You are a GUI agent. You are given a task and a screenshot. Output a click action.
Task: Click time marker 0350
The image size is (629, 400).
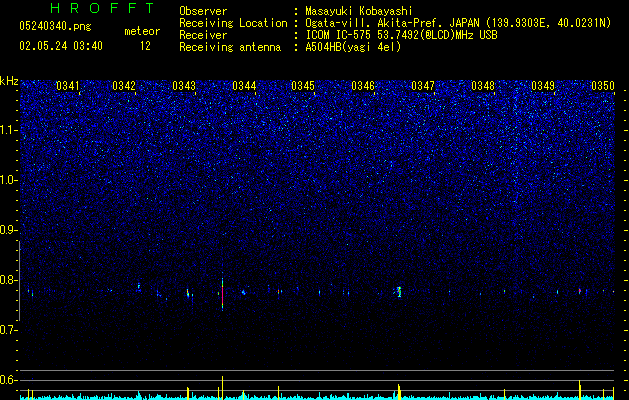(603, 86)
